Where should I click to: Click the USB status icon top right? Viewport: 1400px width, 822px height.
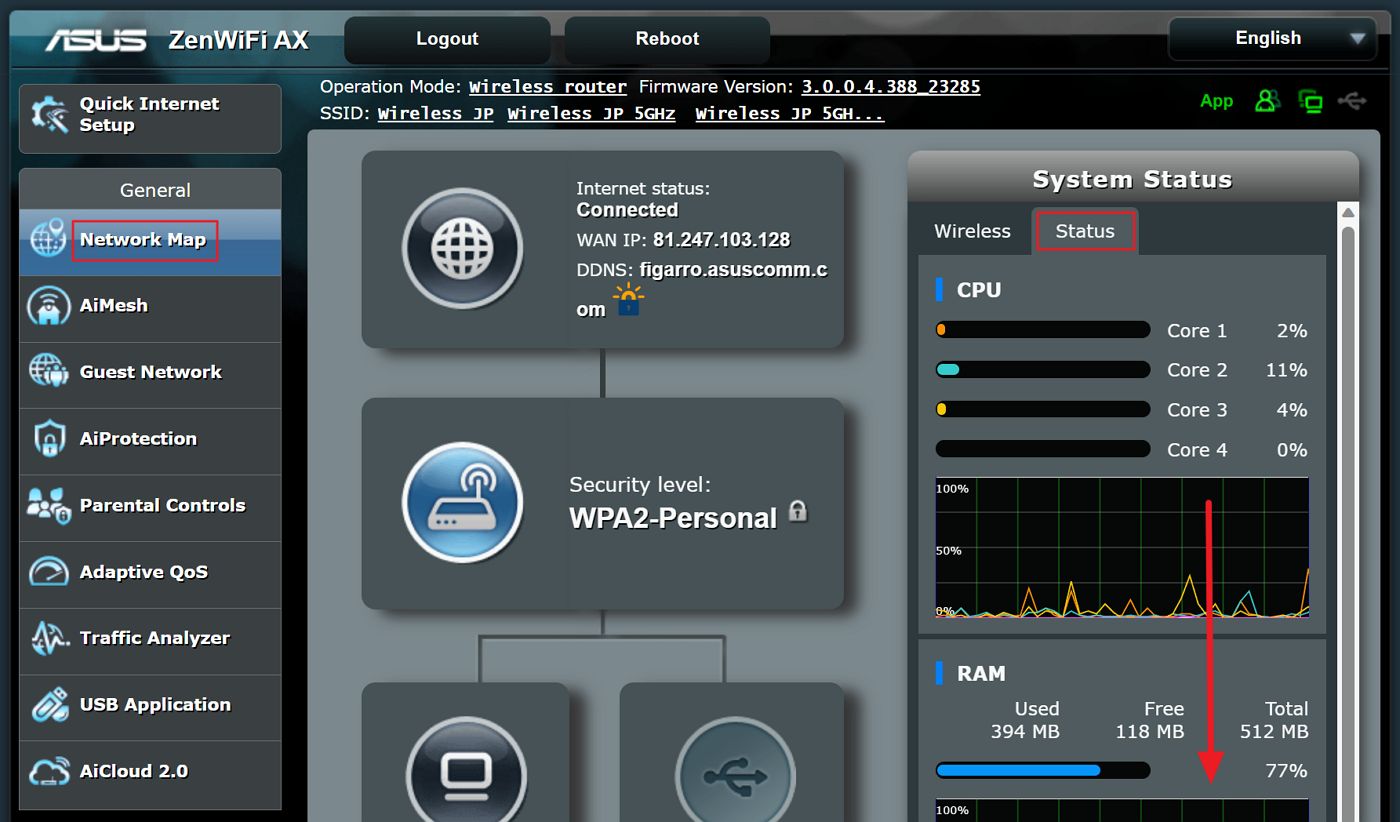click(x=1352, y=101)
